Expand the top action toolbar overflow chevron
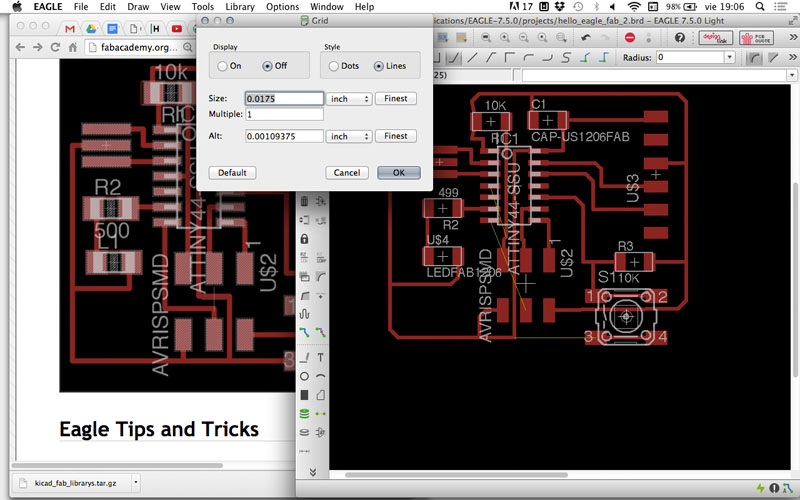Screen dimensions: 800x500 tap(792, 37)
